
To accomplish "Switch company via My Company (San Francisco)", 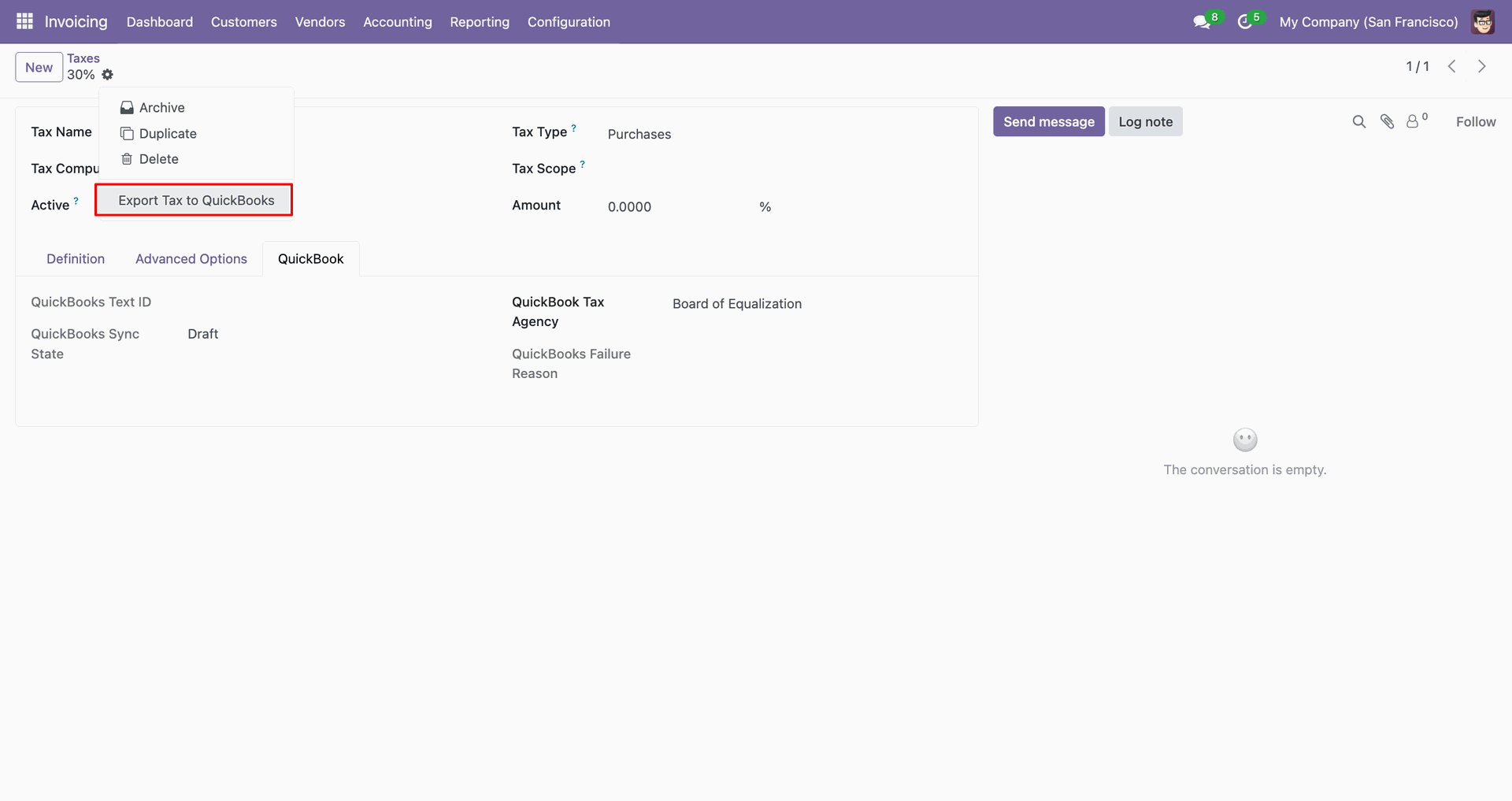I will click(1369, 22).
